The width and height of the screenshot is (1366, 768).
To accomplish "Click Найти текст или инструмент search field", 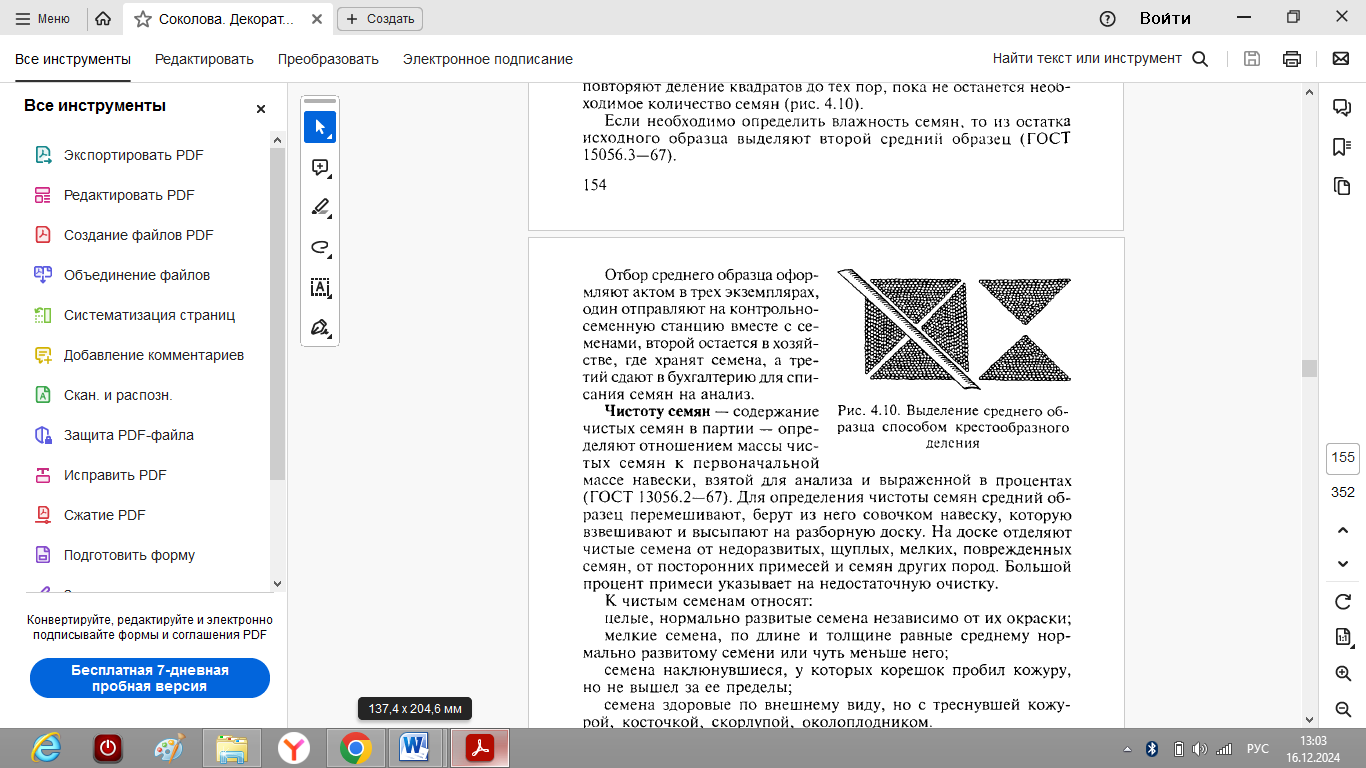I will (1100, 59).
